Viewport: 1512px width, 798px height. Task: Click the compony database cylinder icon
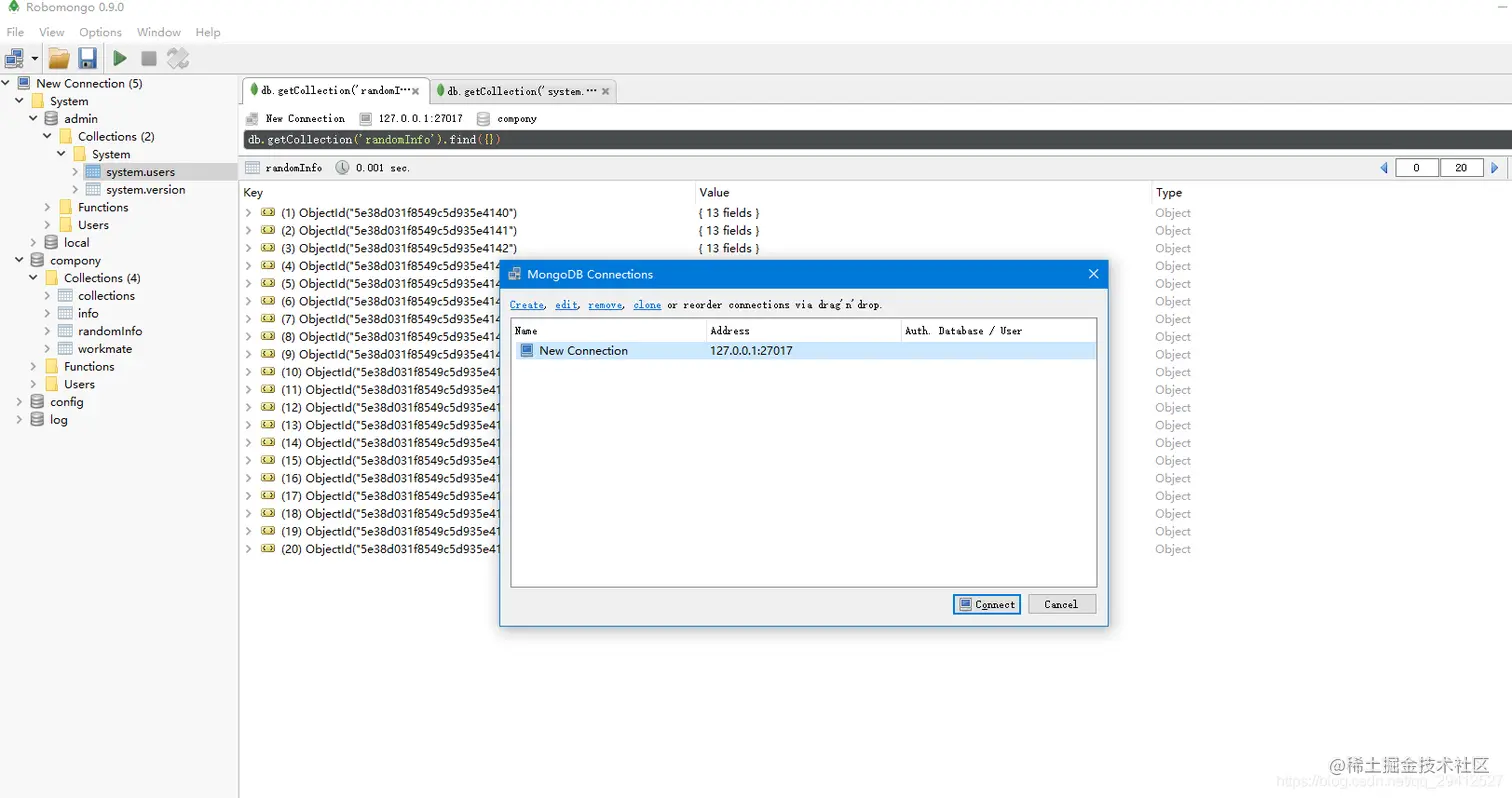click(x=37, y=260)
